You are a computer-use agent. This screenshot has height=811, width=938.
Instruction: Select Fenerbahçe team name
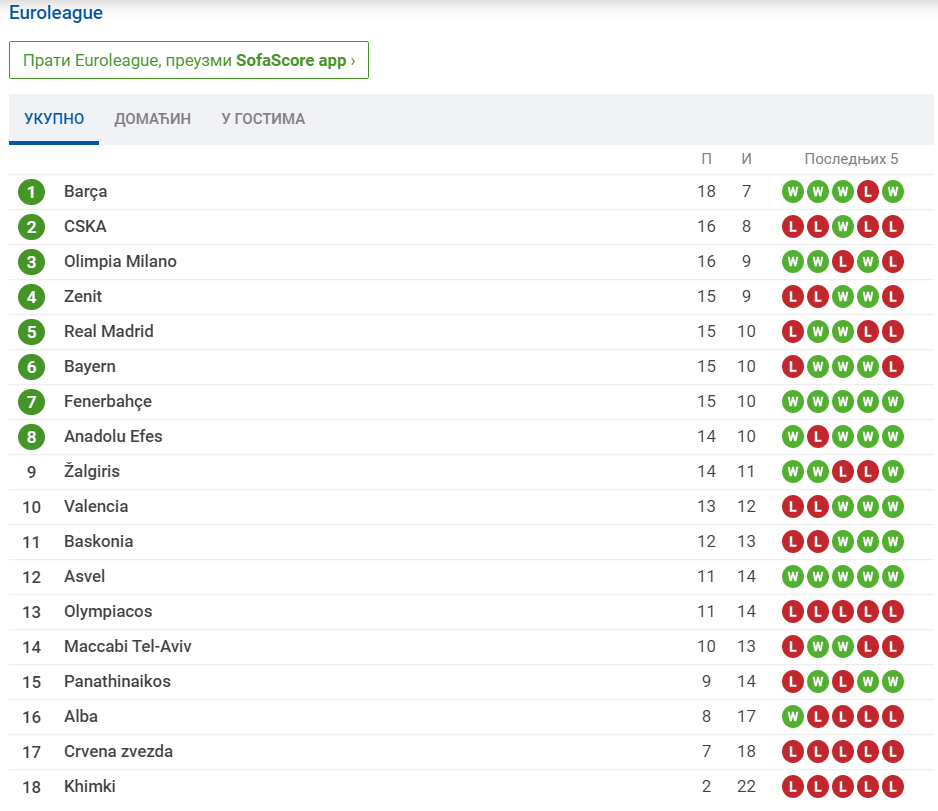(108, 401)
